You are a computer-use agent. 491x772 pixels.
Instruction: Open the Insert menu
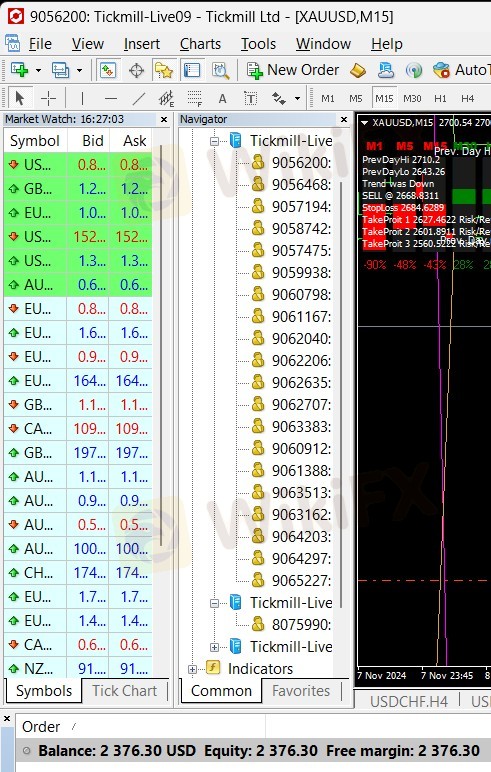click(x=142, y=44)
